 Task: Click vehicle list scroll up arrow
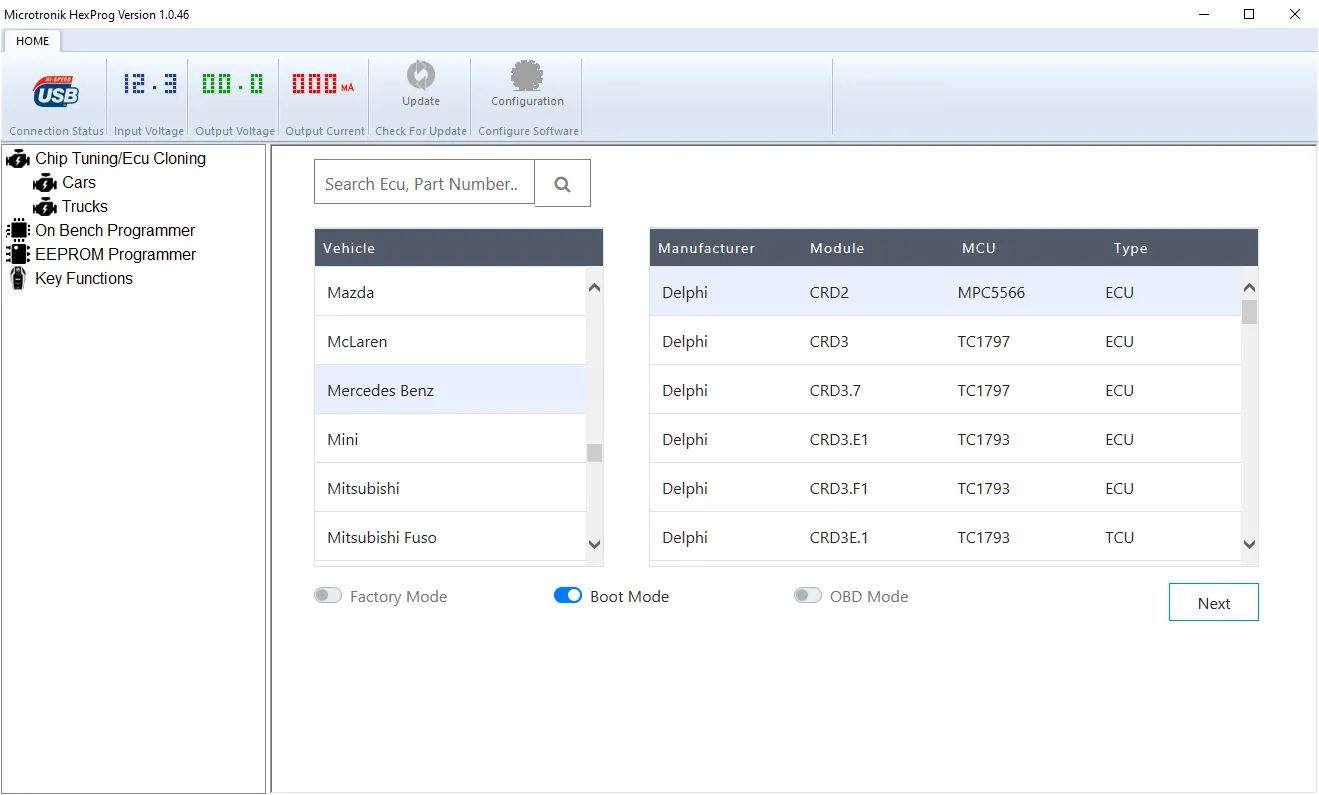595,288
